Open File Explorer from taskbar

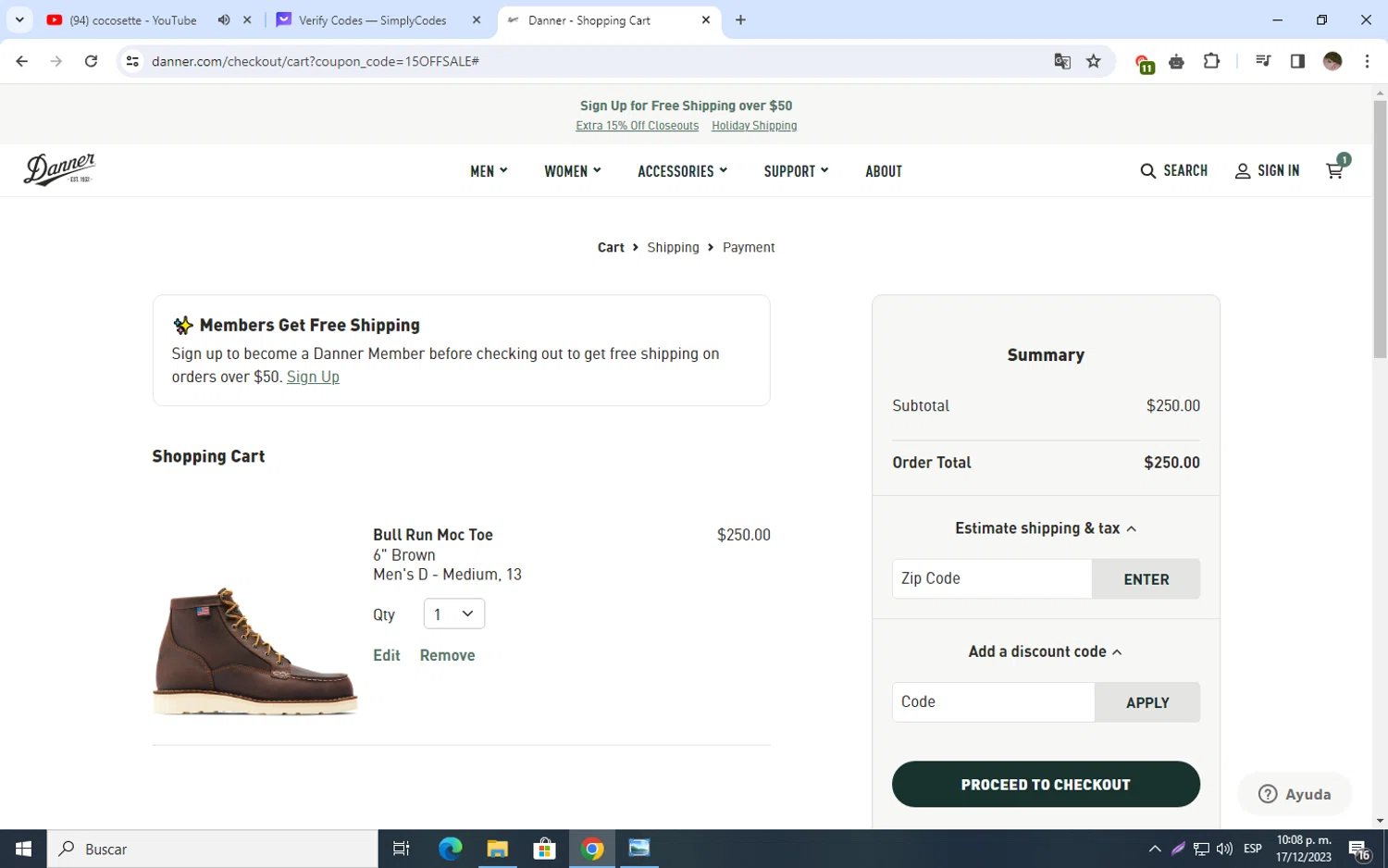498,849
